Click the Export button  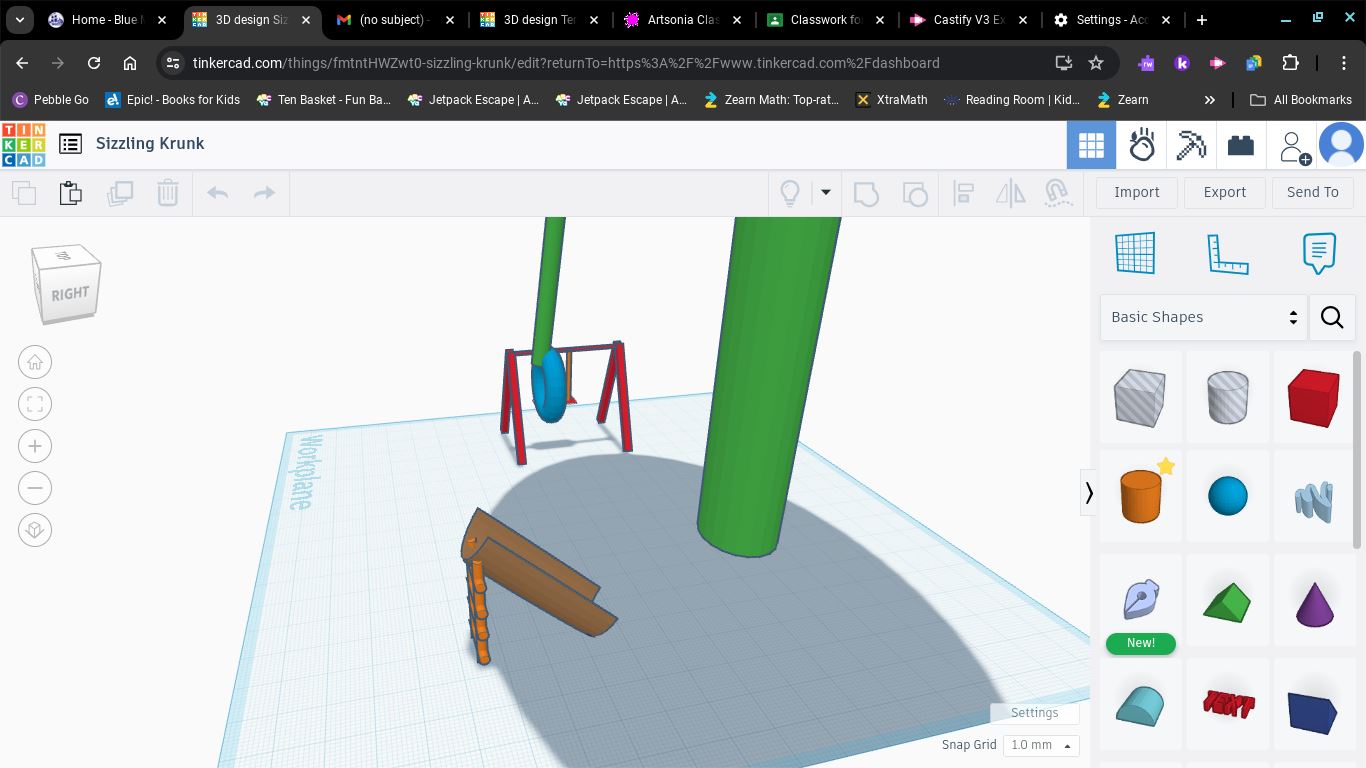pyautogui.click(x=1224, y=192)
